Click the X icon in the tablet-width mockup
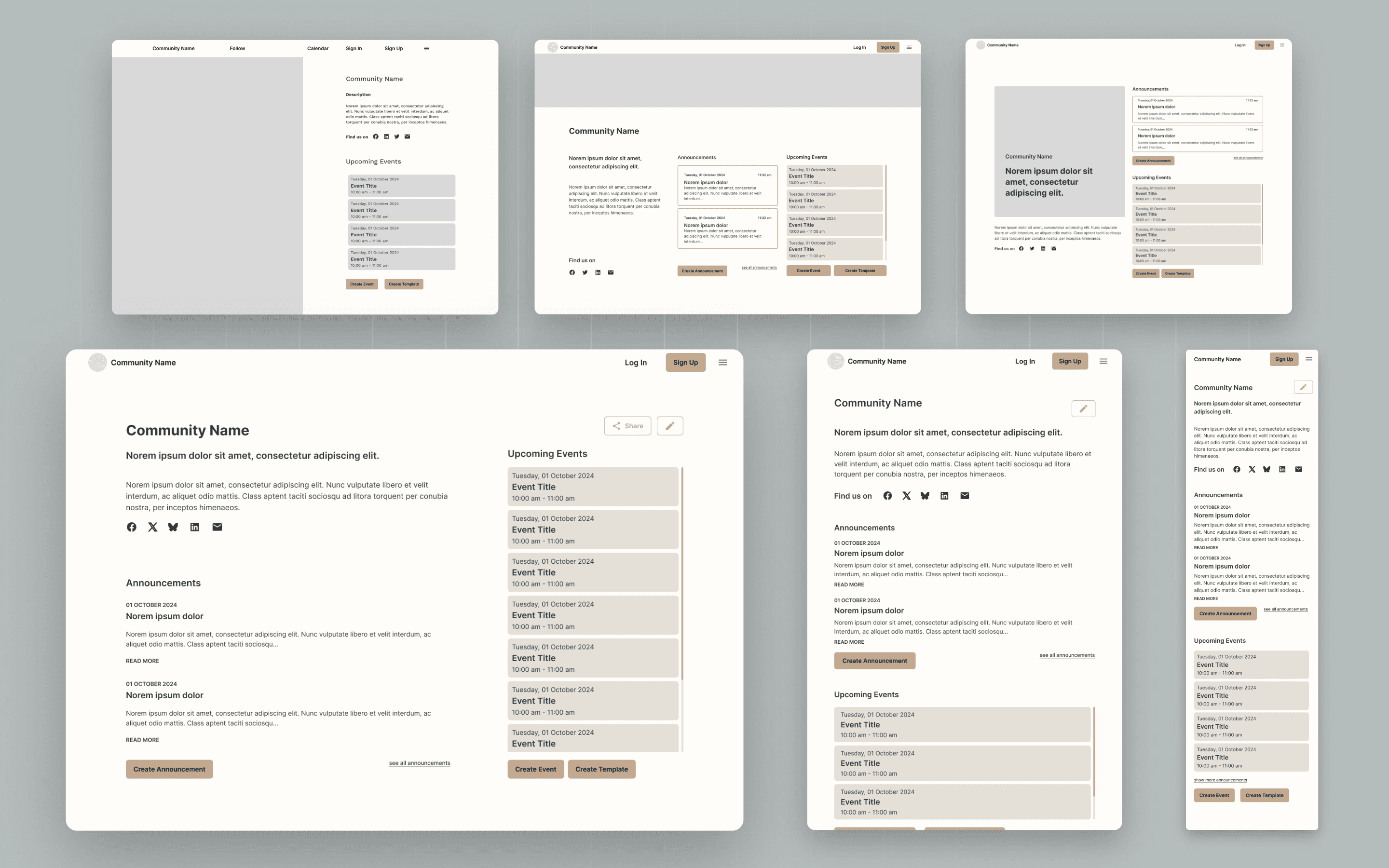This screenshot has width=1389, height=868. coord(906,496)
